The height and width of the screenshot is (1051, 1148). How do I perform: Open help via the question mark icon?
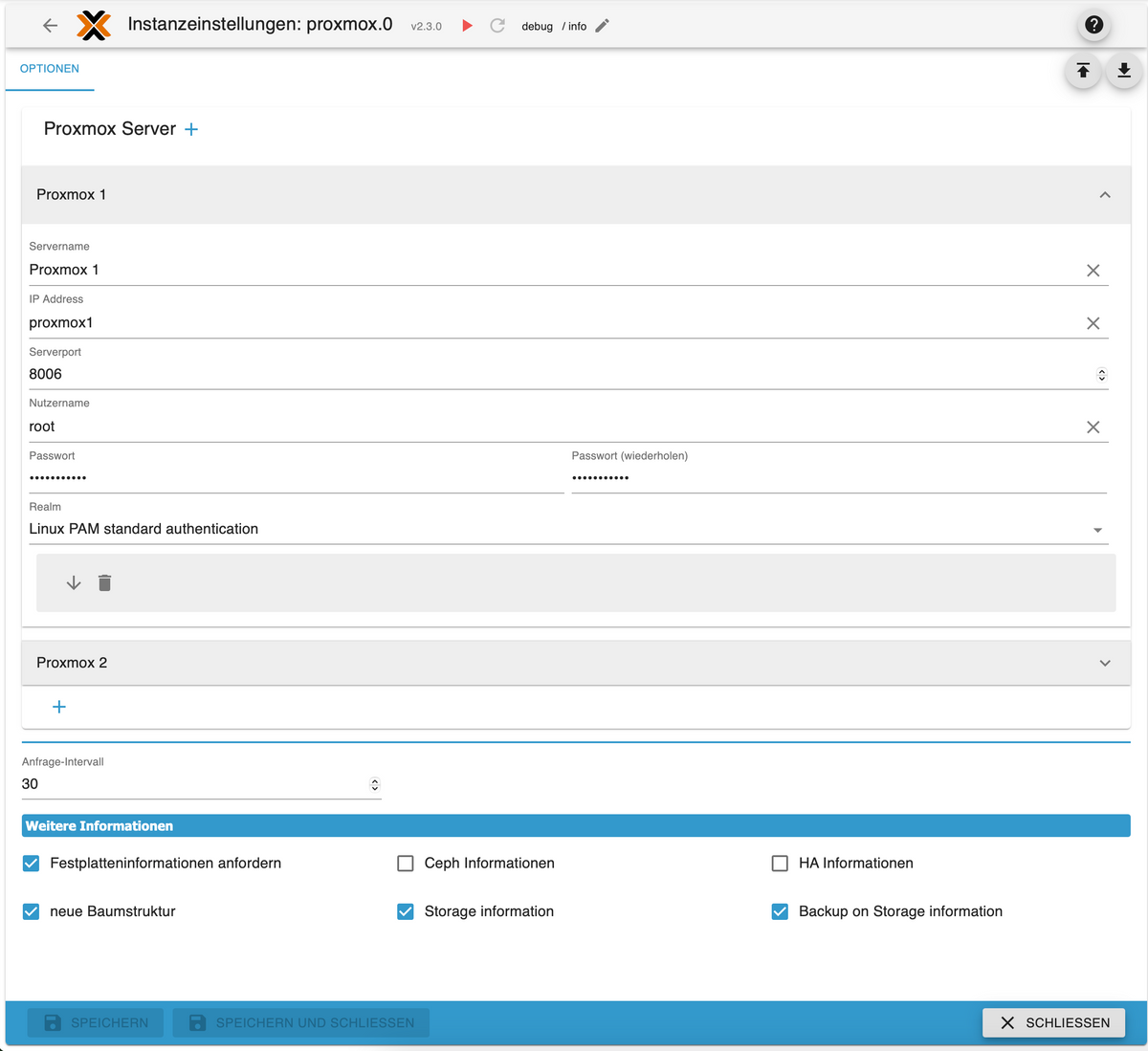[1094, 25]
